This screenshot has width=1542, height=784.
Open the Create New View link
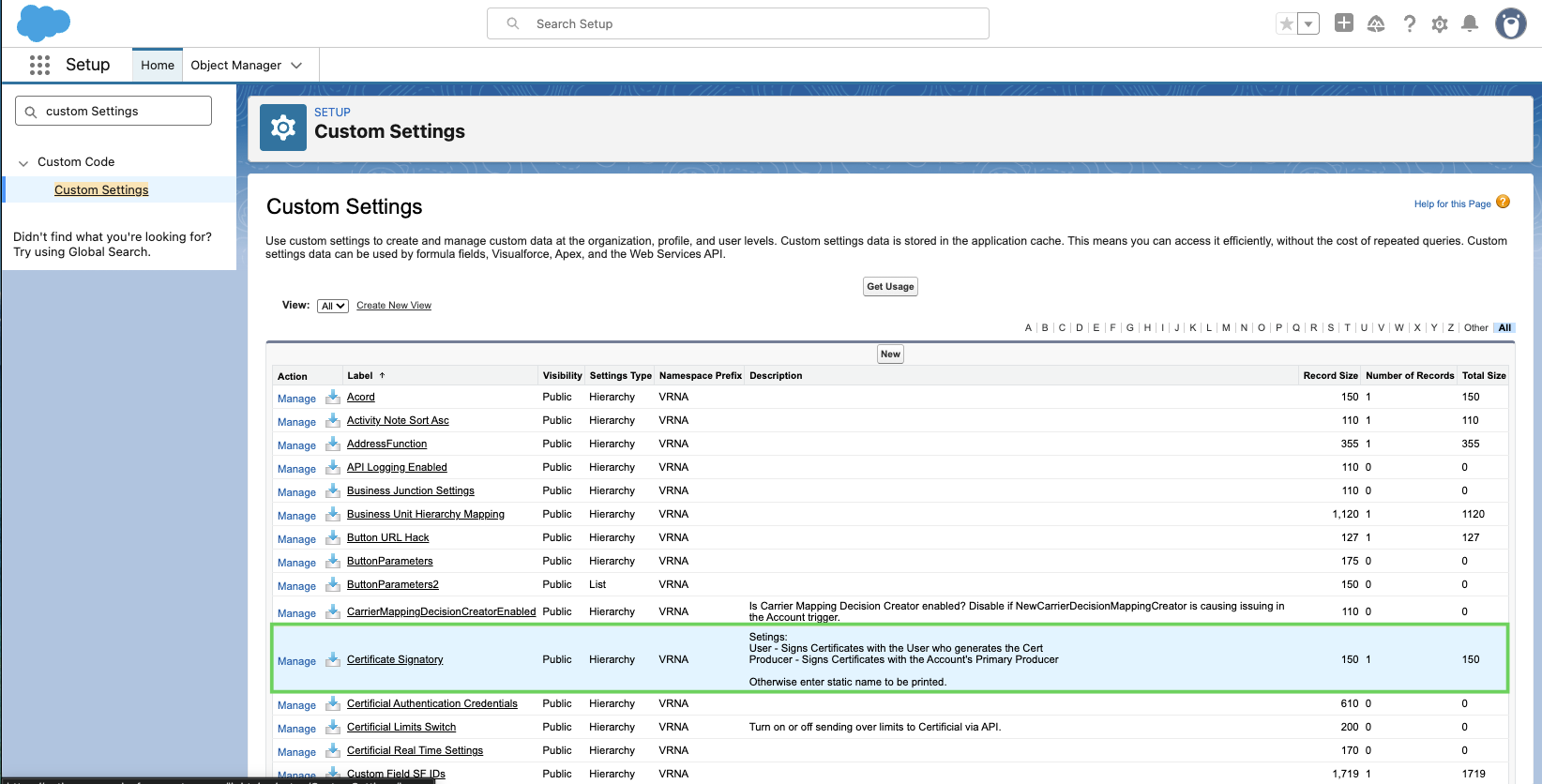pos(394,306)
